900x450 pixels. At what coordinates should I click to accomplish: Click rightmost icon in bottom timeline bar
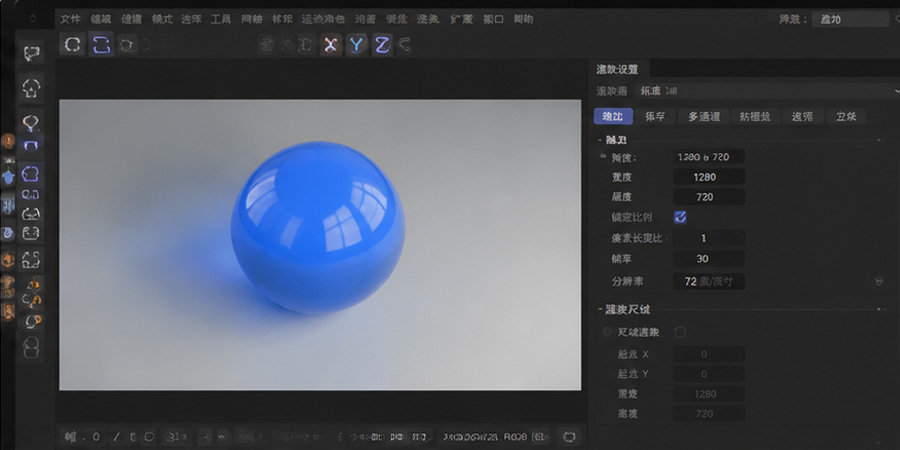click(x=569, y=437)
